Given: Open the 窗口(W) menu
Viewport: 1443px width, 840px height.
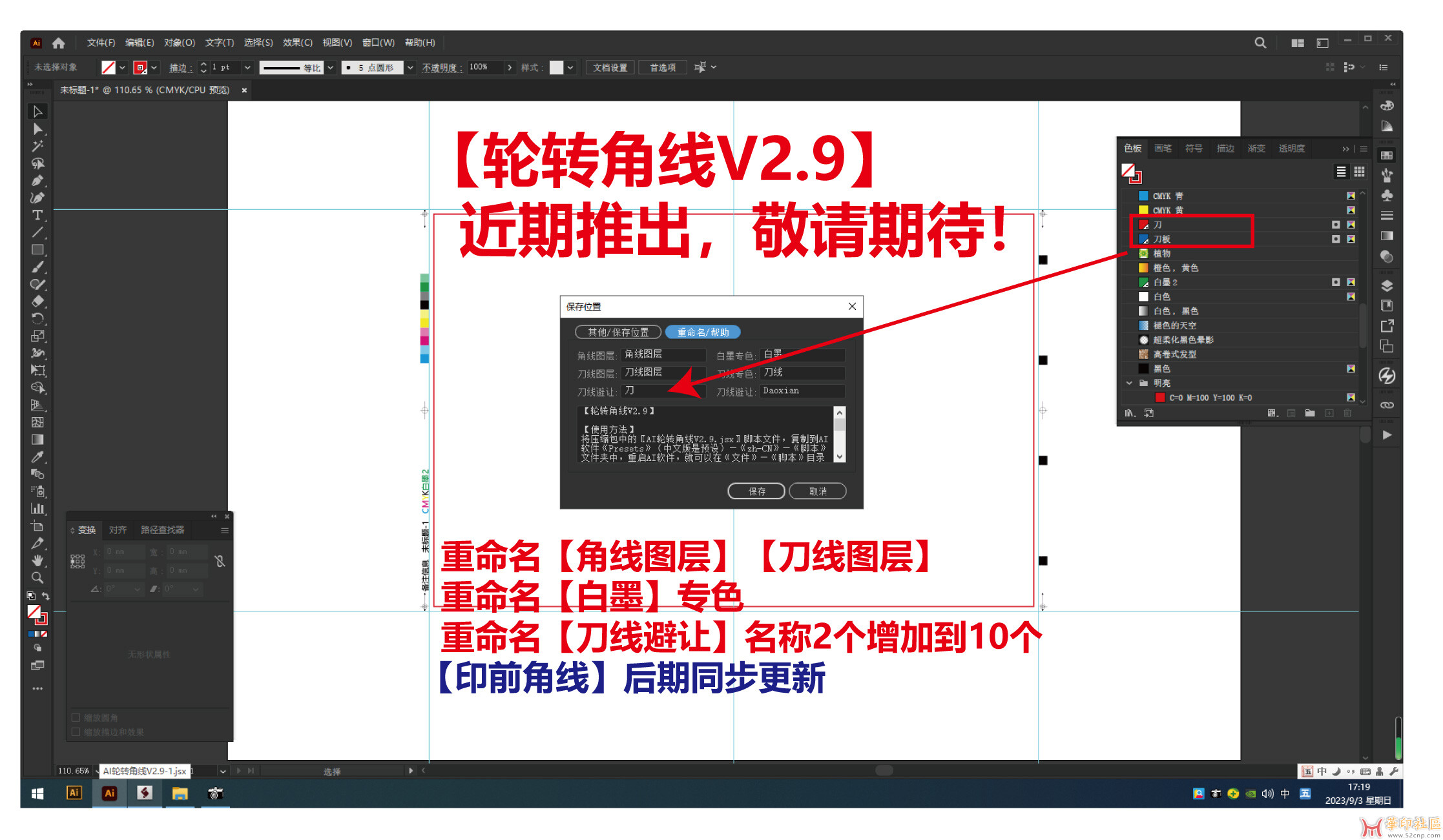Looking at the screenshot, I should point(379,43).
